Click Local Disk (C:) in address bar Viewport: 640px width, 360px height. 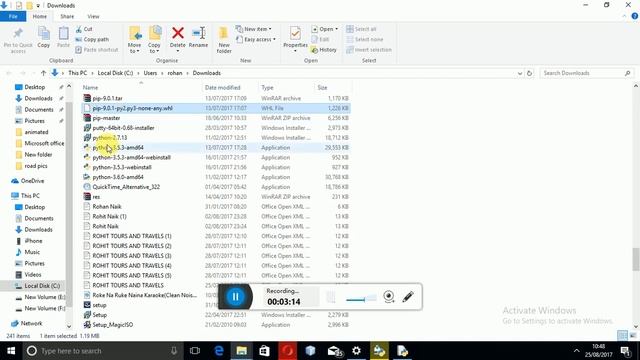[115, 73]
